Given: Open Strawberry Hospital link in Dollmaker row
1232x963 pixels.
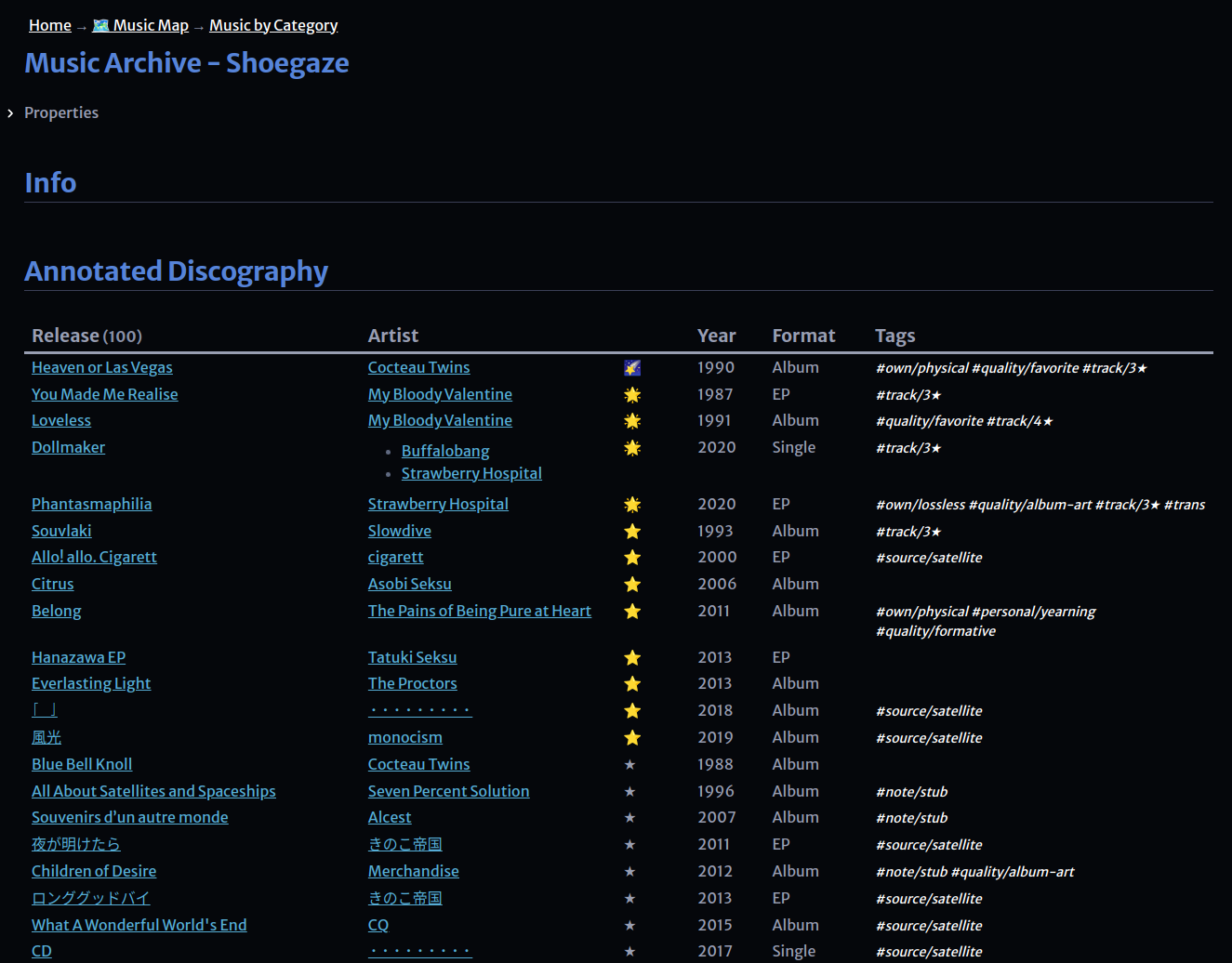Looking at the screenshot, I should point(471,473).
